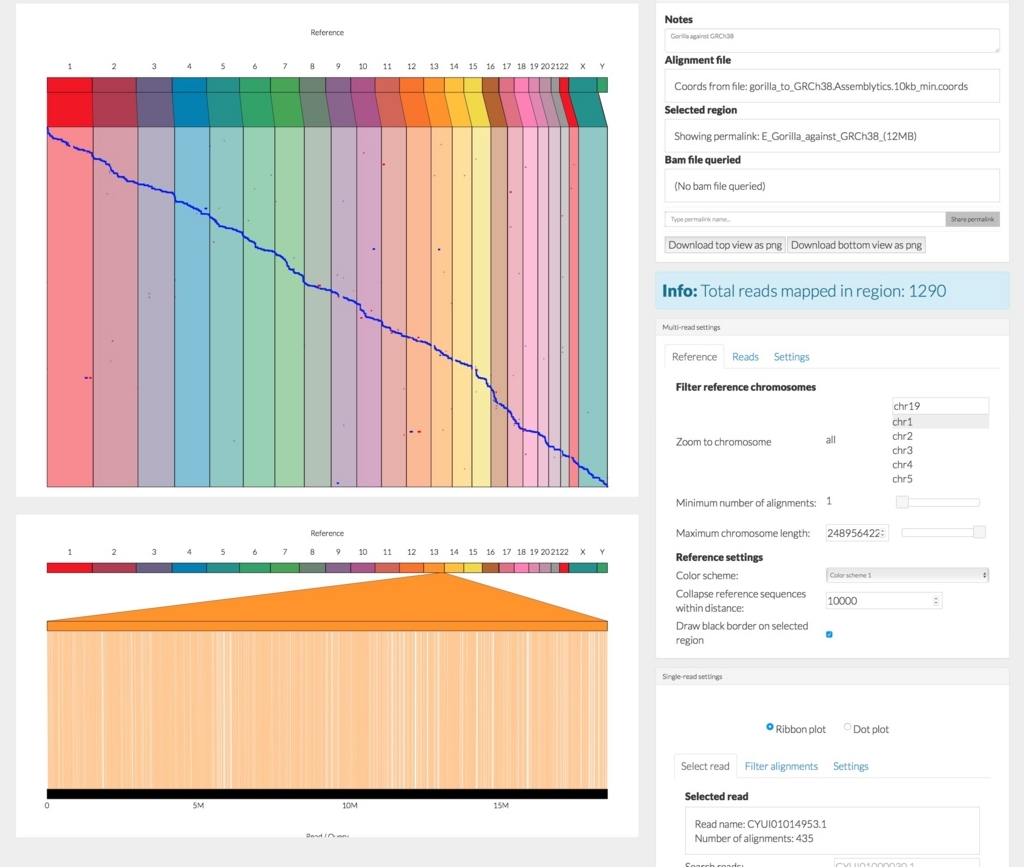Screen dimensions: 1024x867
Task: Click the chr19 chromosome search box
Action: (940, 406)
